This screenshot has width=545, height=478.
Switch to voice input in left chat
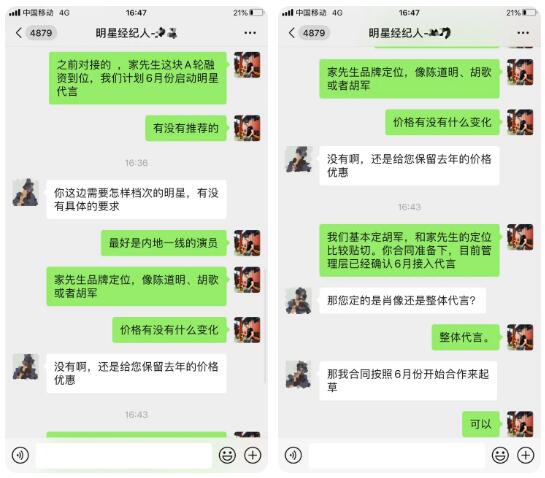click(x=20, y=455)
